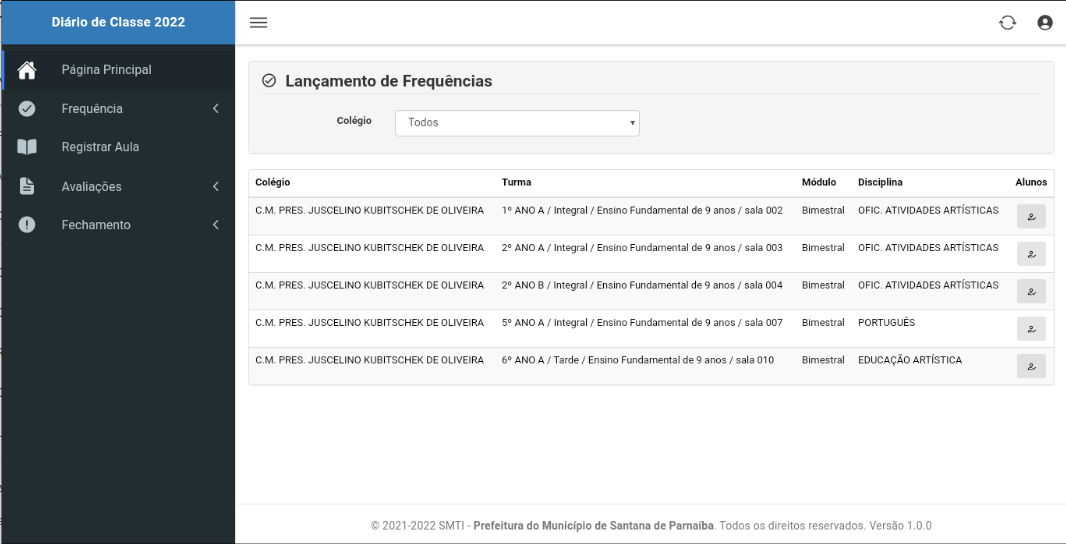Image resolution: width=1066 pixels, height=544 pixels.
Task: Select the 1º ANO A sala 002 cell
Action: coord(642,211)
